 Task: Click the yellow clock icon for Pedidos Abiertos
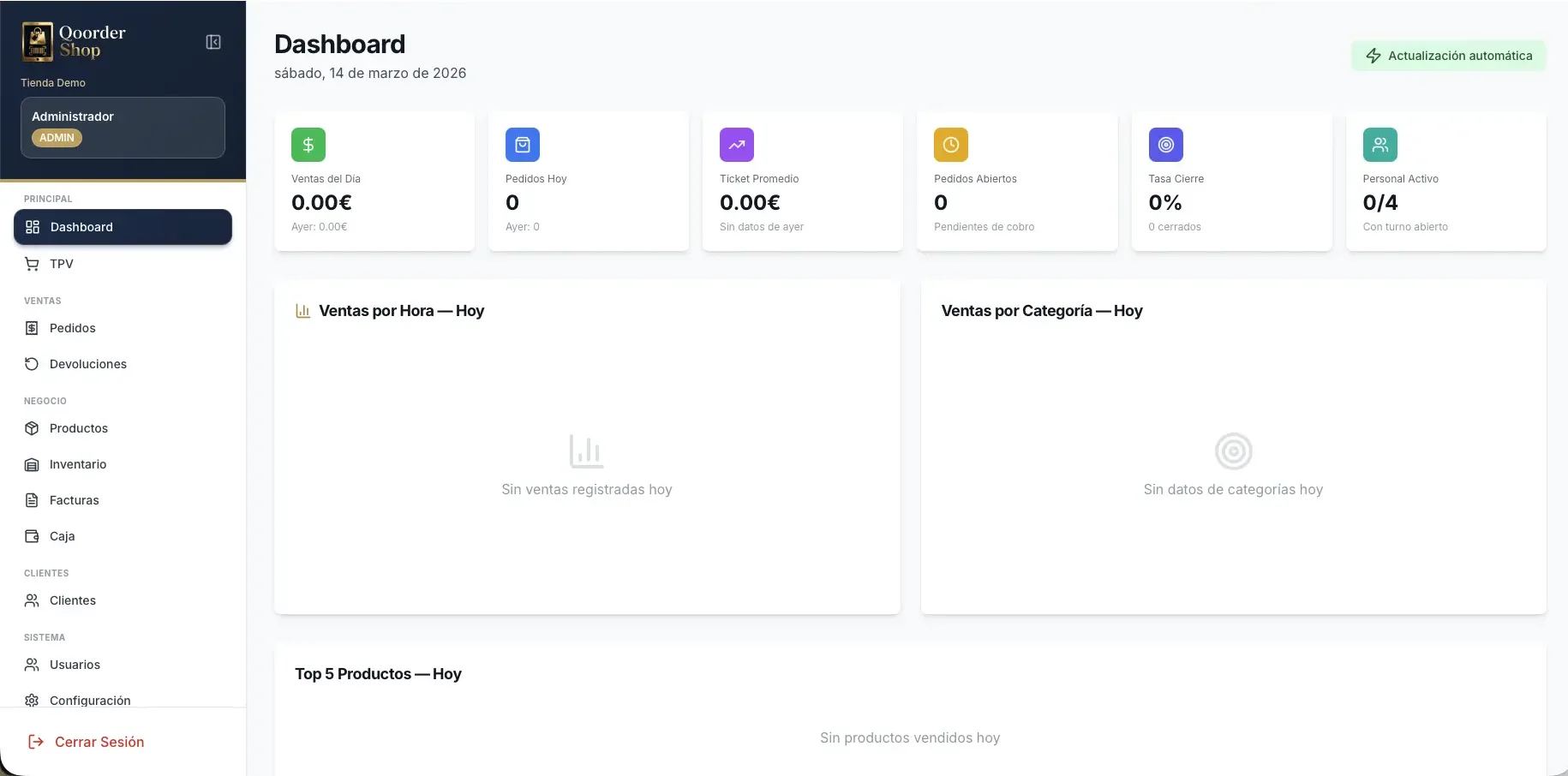(951, 145)
